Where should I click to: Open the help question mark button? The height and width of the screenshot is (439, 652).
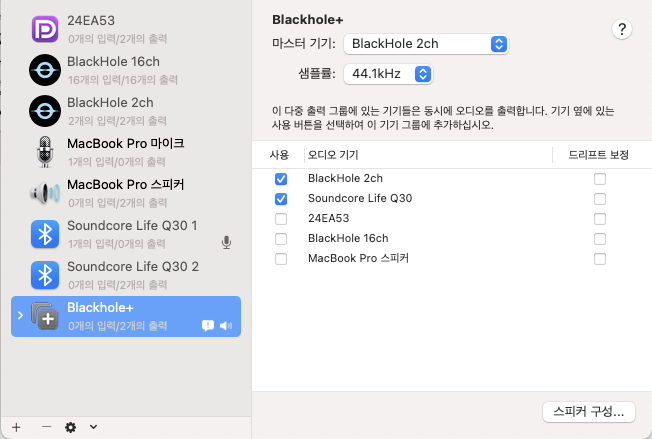[622, 29]
